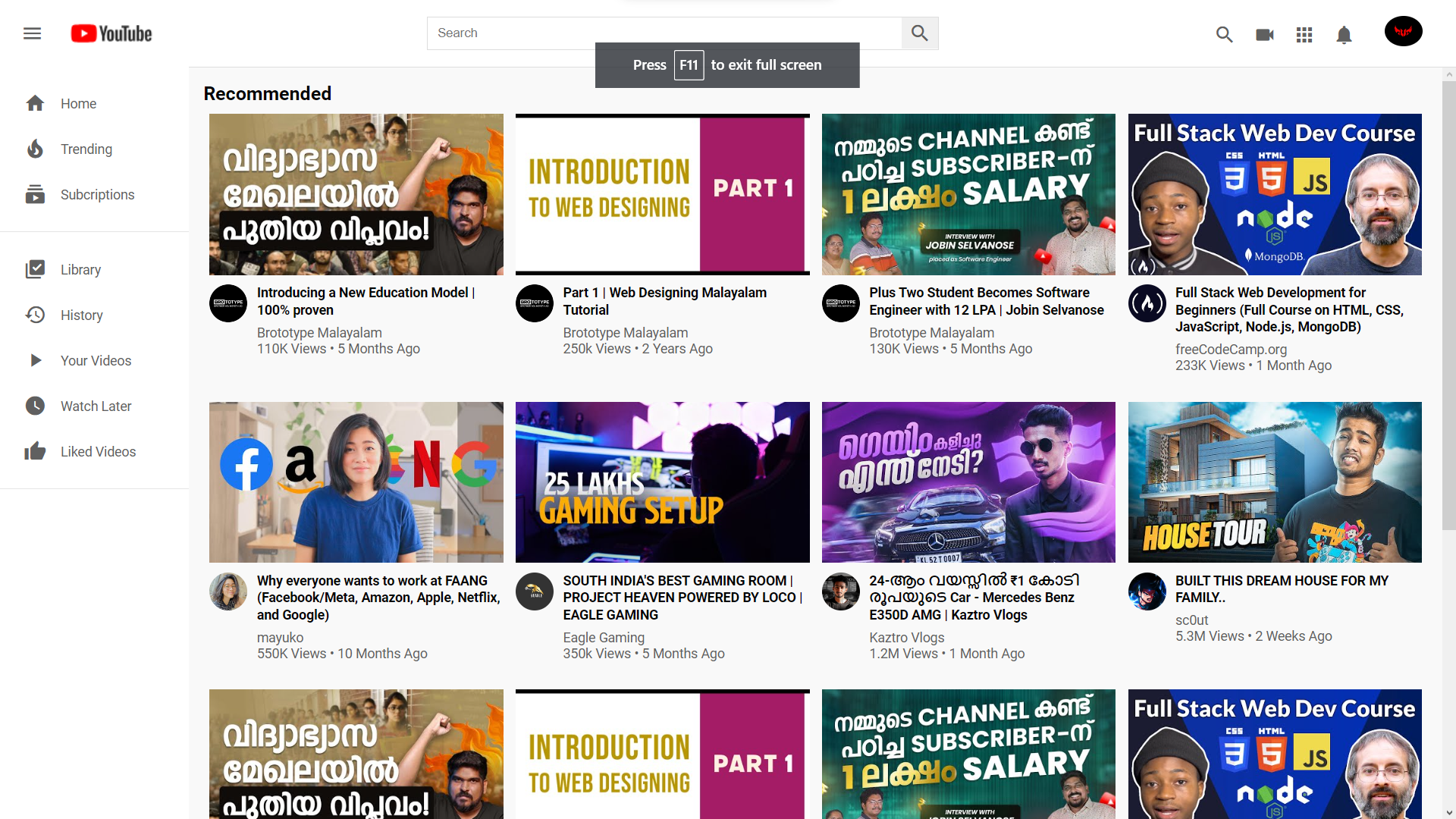
Task: Open title SOUTH INDIA'S BEST GAMING ROOM
Action: click(x=682, y=598)
